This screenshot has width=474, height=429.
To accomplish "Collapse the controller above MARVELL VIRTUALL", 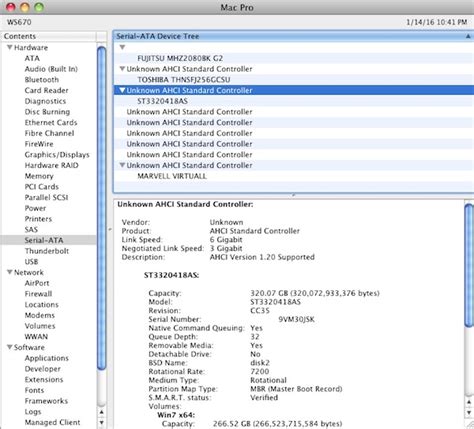I will pos(122,165).
